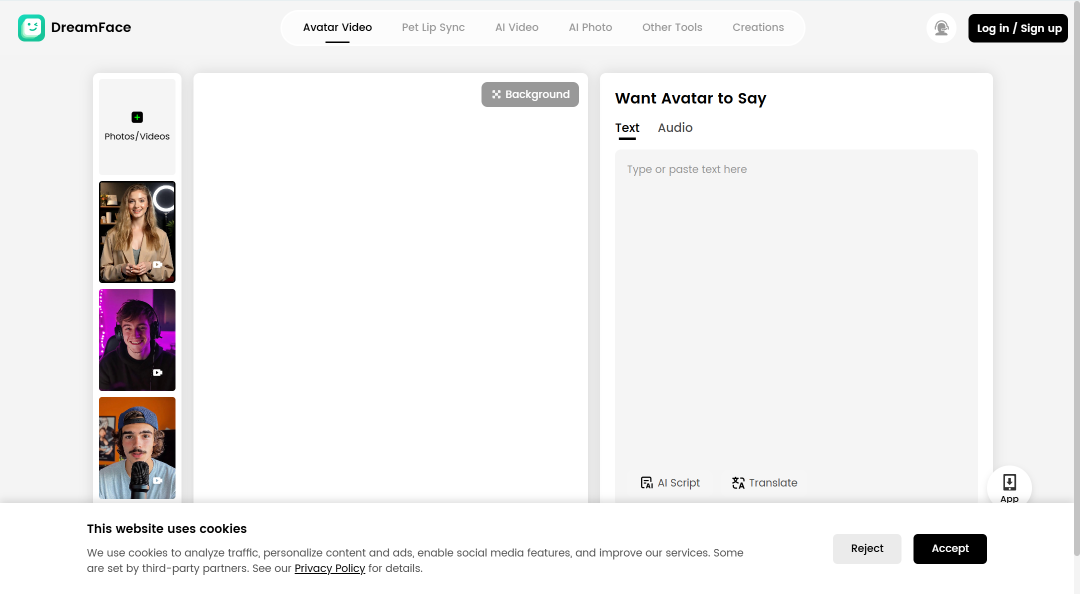The image size is (1080, 594).
Task: Click the AI Script label
Action: 678,483
